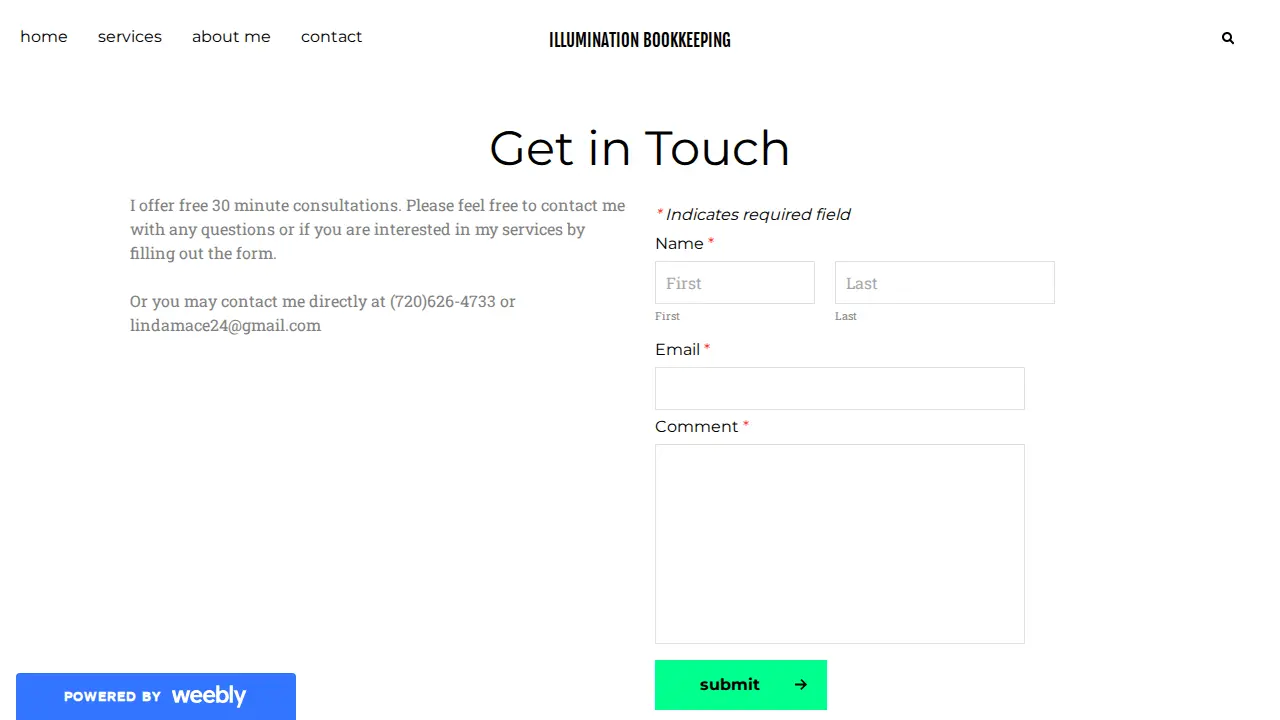The height and width of the screenshot is (720, 1280).
Task: Click the Email field label
Action: click(x=683, y=350)
